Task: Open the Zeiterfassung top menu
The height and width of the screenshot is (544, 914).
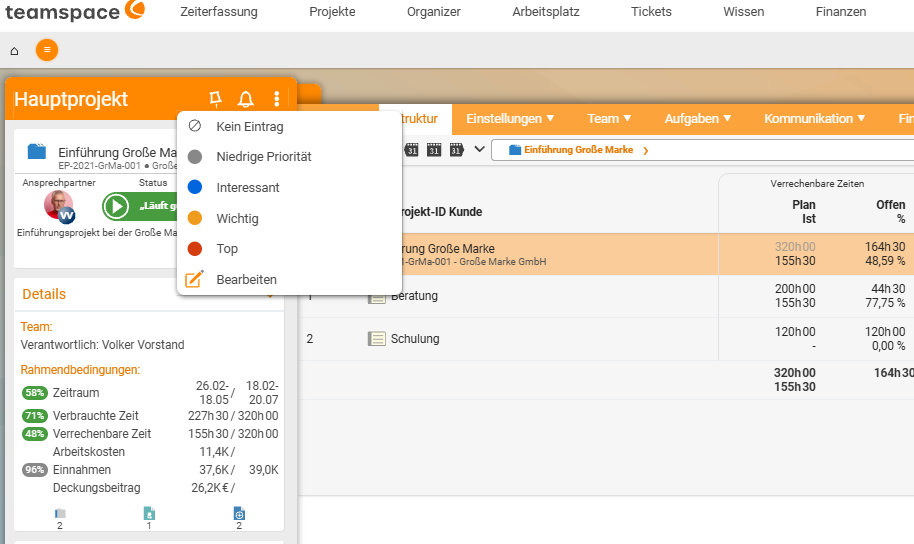Action: (219, 12)
